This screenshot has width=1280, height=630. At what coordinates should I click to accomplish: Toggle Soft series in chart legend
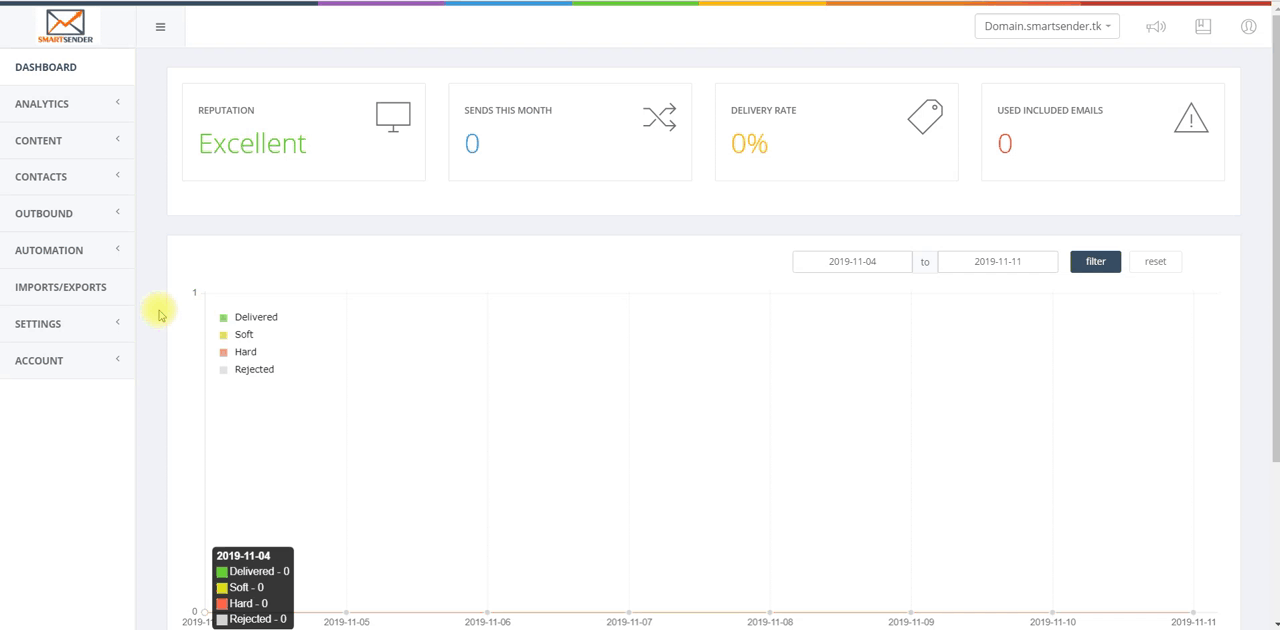243,335
